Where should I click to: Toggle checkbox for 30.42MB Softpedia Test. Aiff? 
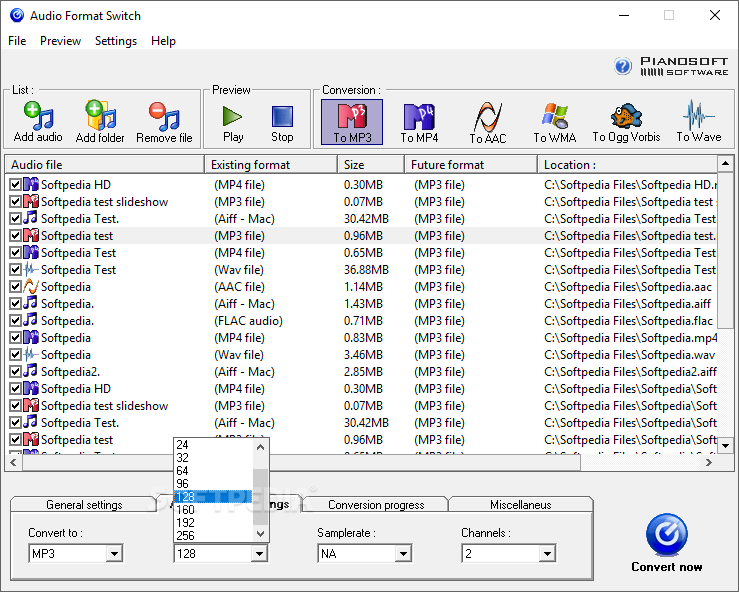point(15,219)
